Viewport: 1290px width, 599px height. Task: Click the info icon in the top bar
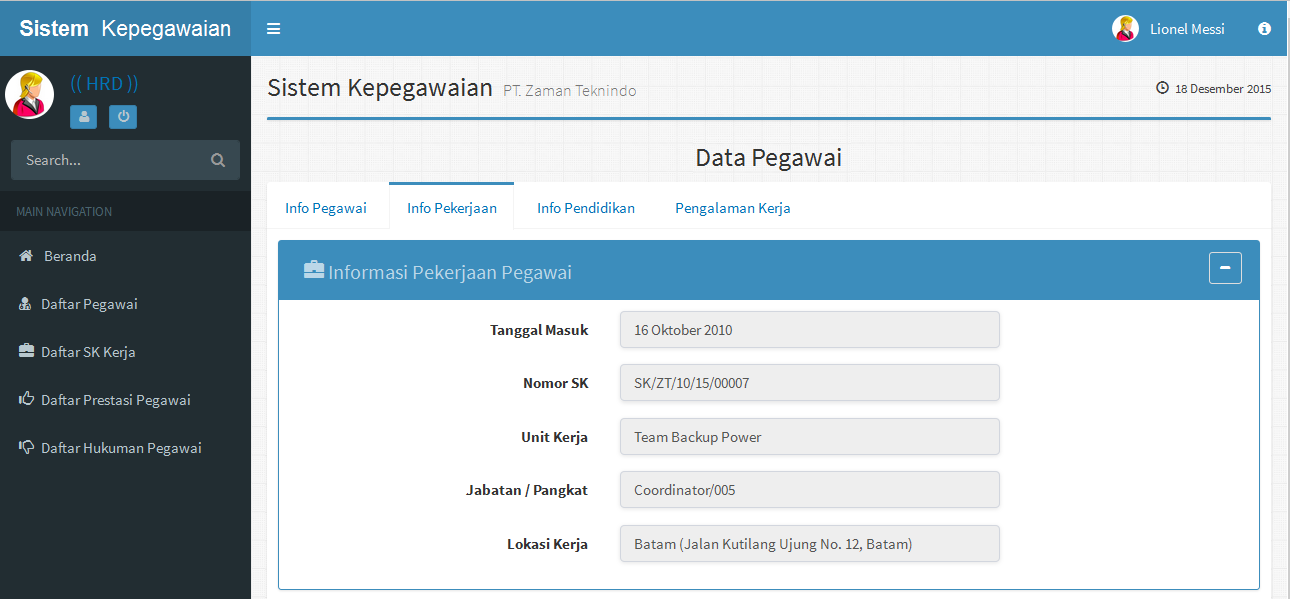(x=1263, y=28)
